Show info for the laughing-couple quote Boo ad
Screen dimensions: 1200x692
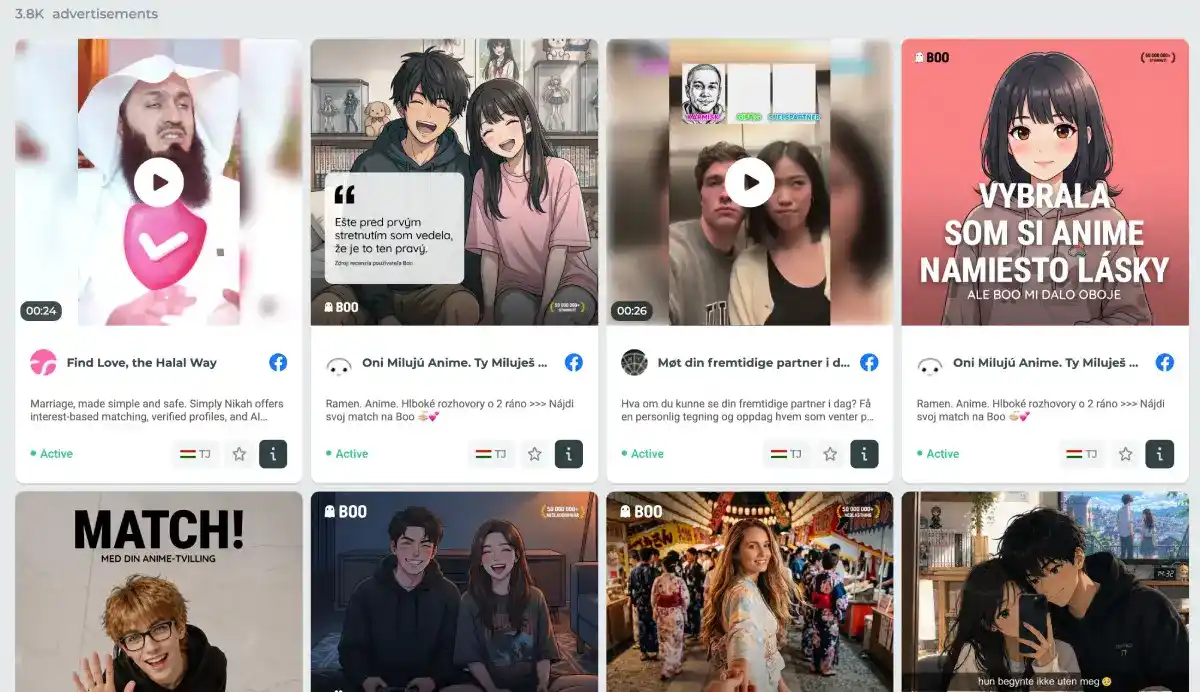[569, 454]
